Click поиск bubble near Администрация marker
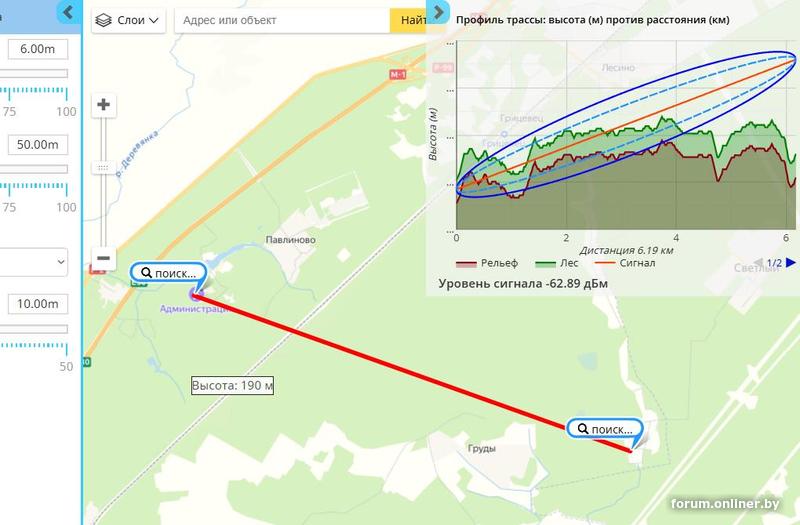 click(168, 273)
